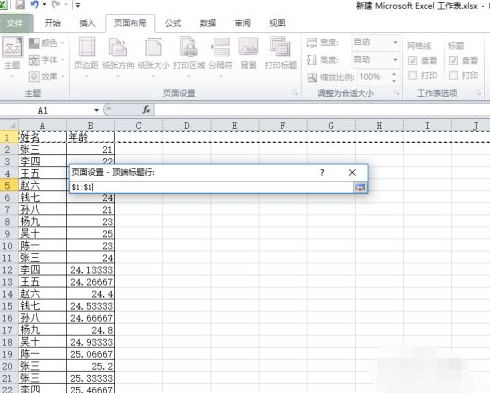Open Sheet Options dialog launcher
The width and height of the screenshot is (490, 393).
click(479, 93)
